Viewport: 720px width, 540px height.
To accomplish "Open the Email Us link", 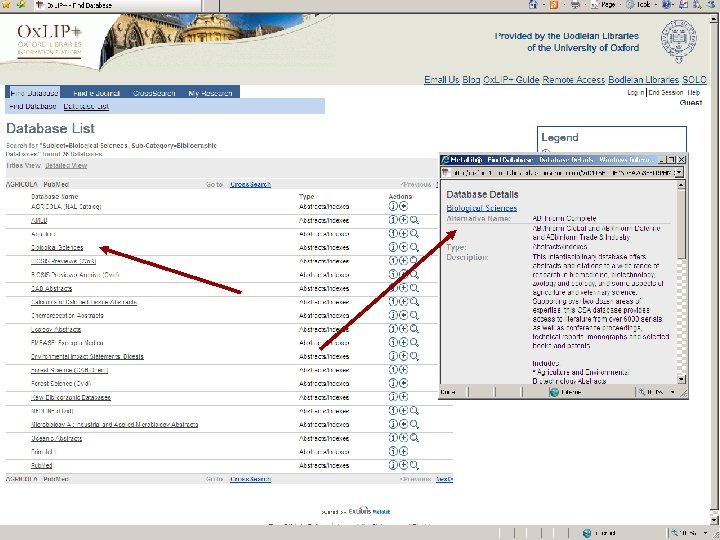I will (441, 79).
